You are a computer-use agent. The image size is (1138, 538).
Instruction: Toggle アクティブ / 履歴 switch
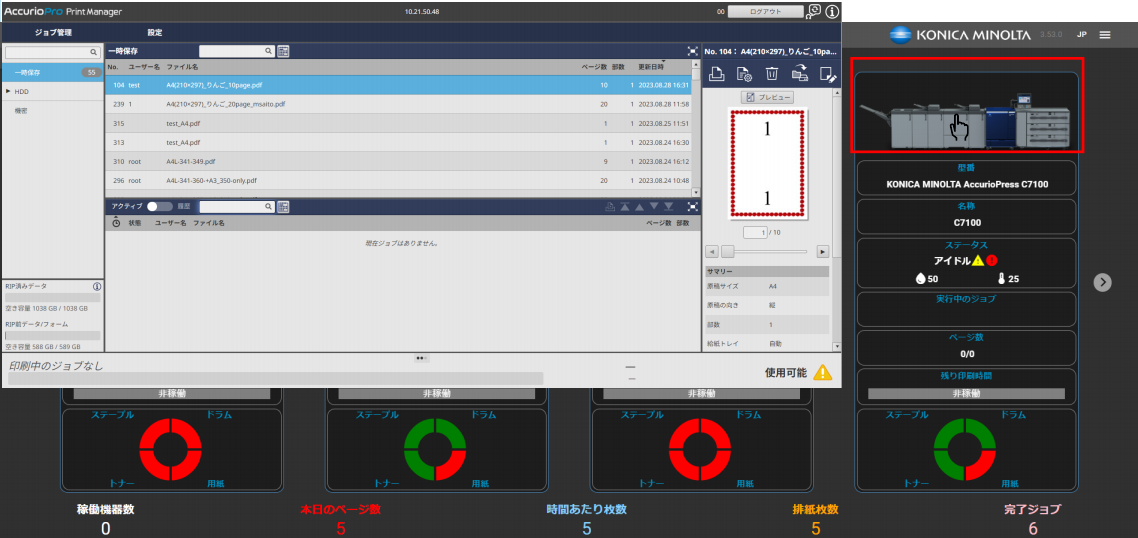[160, 207]
